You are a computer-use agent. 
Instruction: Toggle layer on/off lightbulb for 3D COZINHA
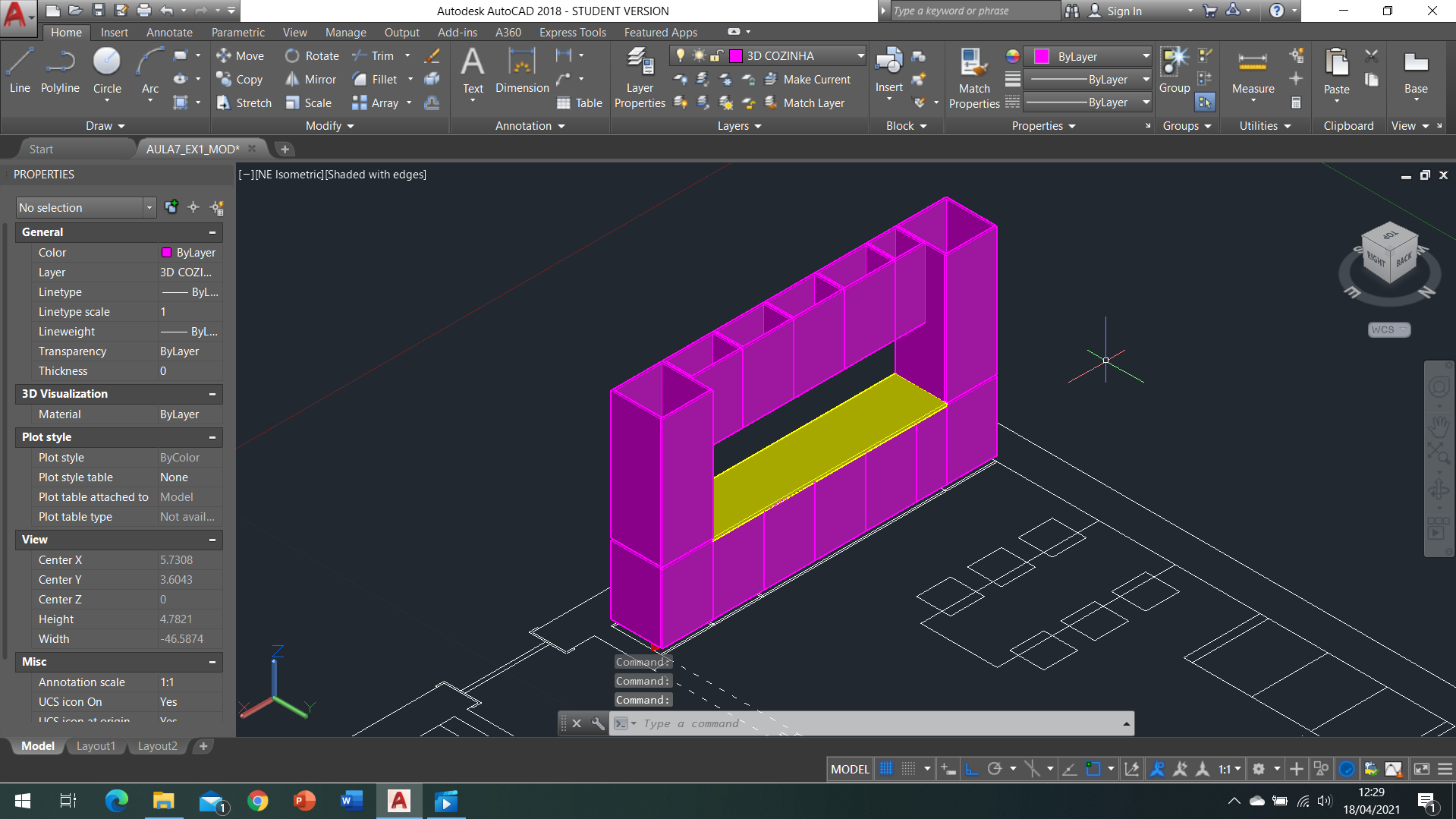(x=681, y=55)
